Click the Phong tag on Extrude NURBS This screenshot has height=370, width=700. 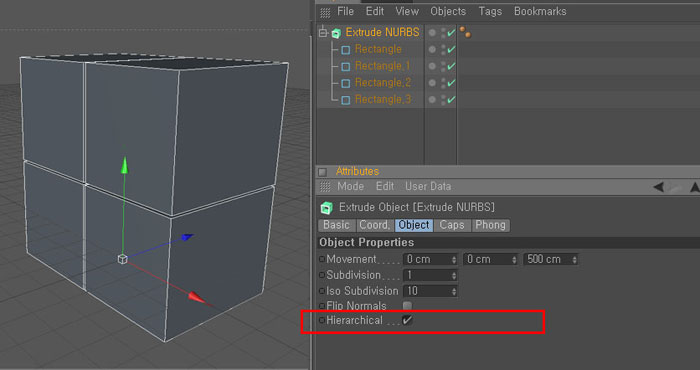[x=465, y=32]
